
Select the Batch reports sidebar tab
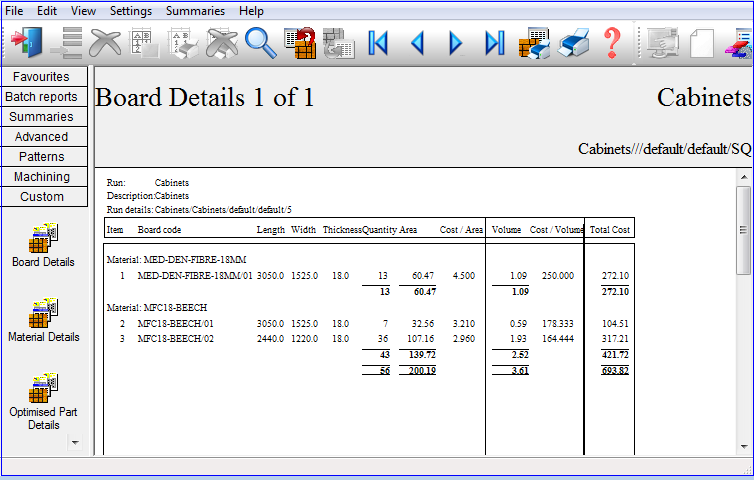[x=44, y=97]
